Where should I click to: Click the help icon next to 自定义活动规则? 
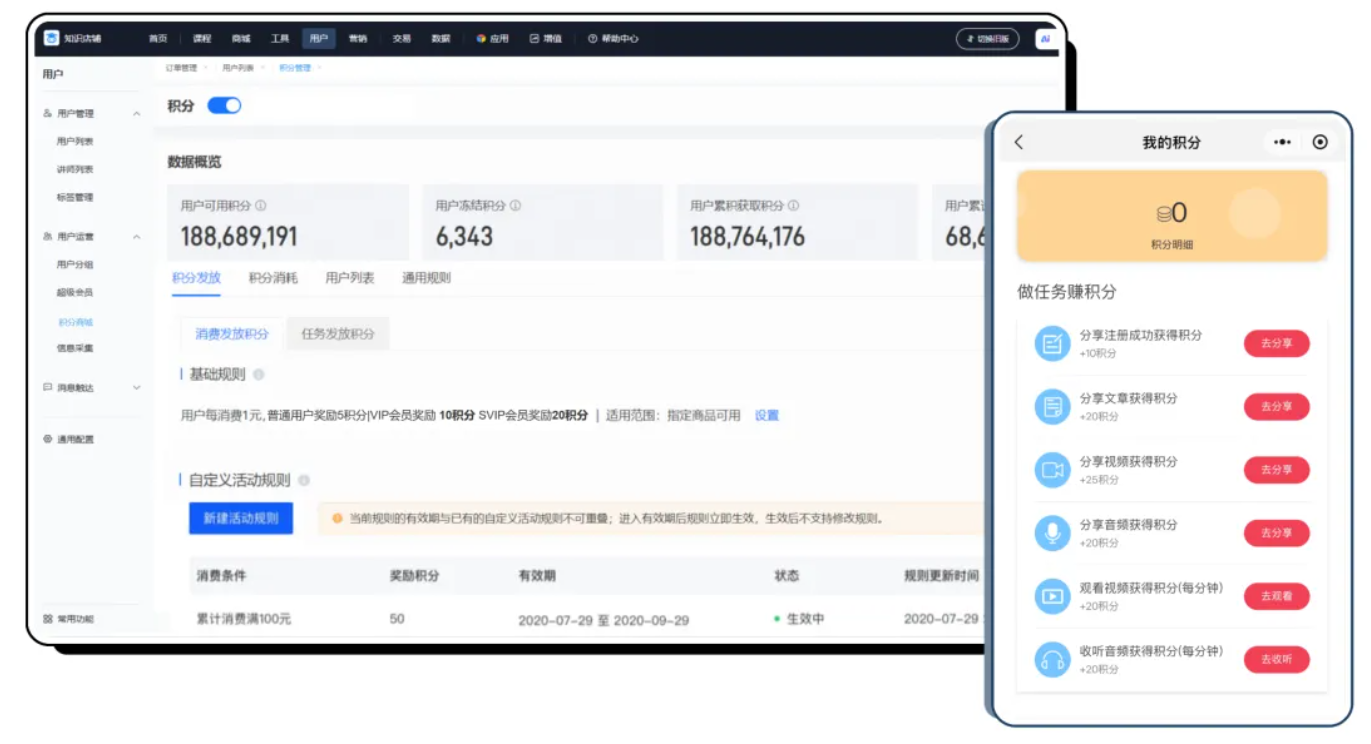304,481
